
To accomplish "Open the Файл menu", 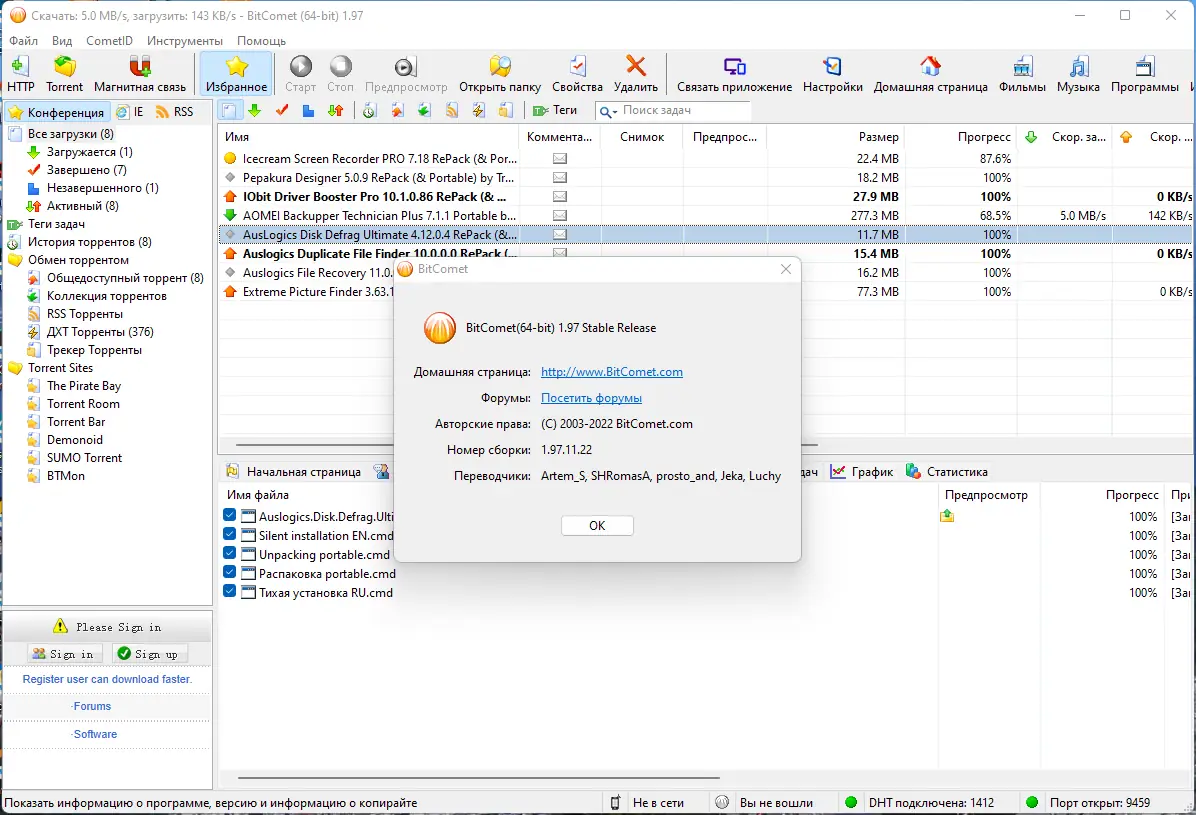I will (x=24, y=40).
